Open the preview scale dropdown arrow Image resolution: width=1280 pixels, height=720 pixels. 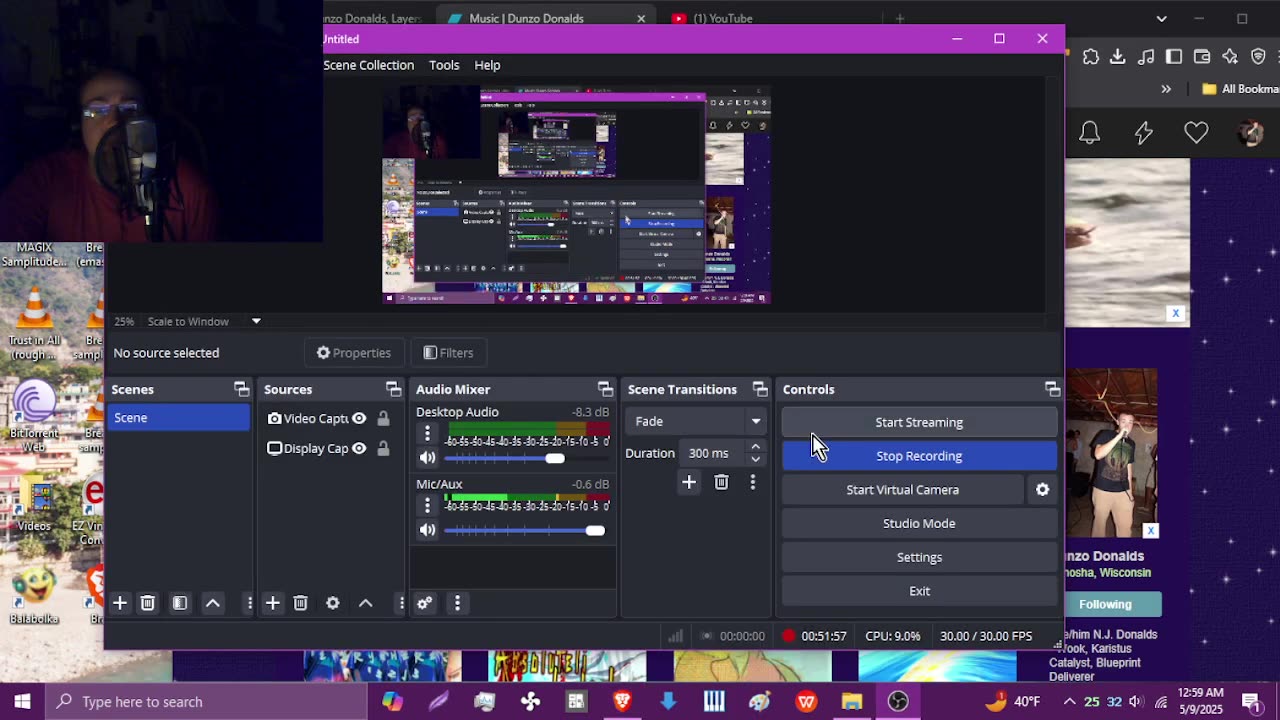[x=256, y=321]
